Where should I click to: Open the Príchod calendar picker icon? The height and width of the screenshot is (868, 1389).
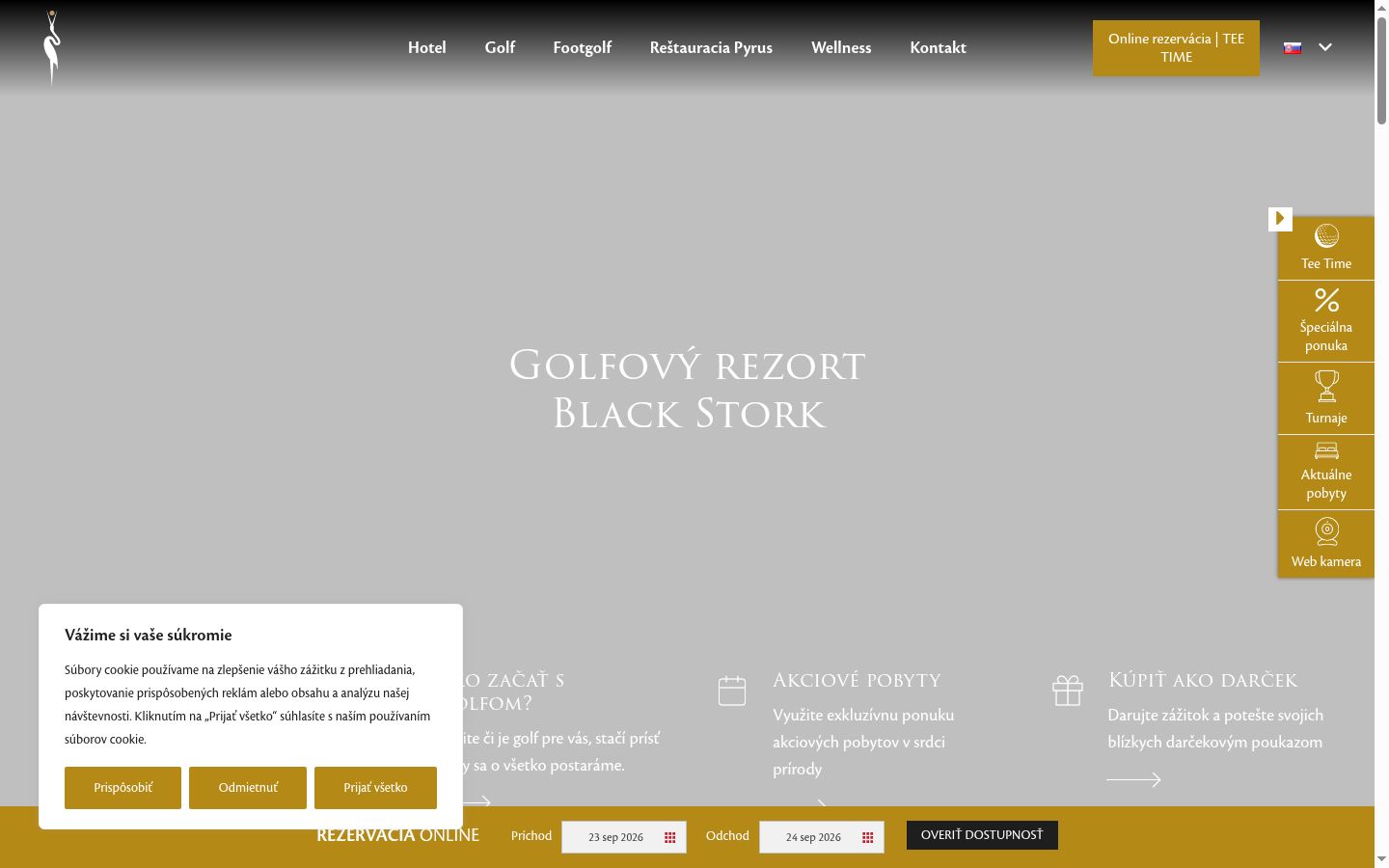coord(670,837)
